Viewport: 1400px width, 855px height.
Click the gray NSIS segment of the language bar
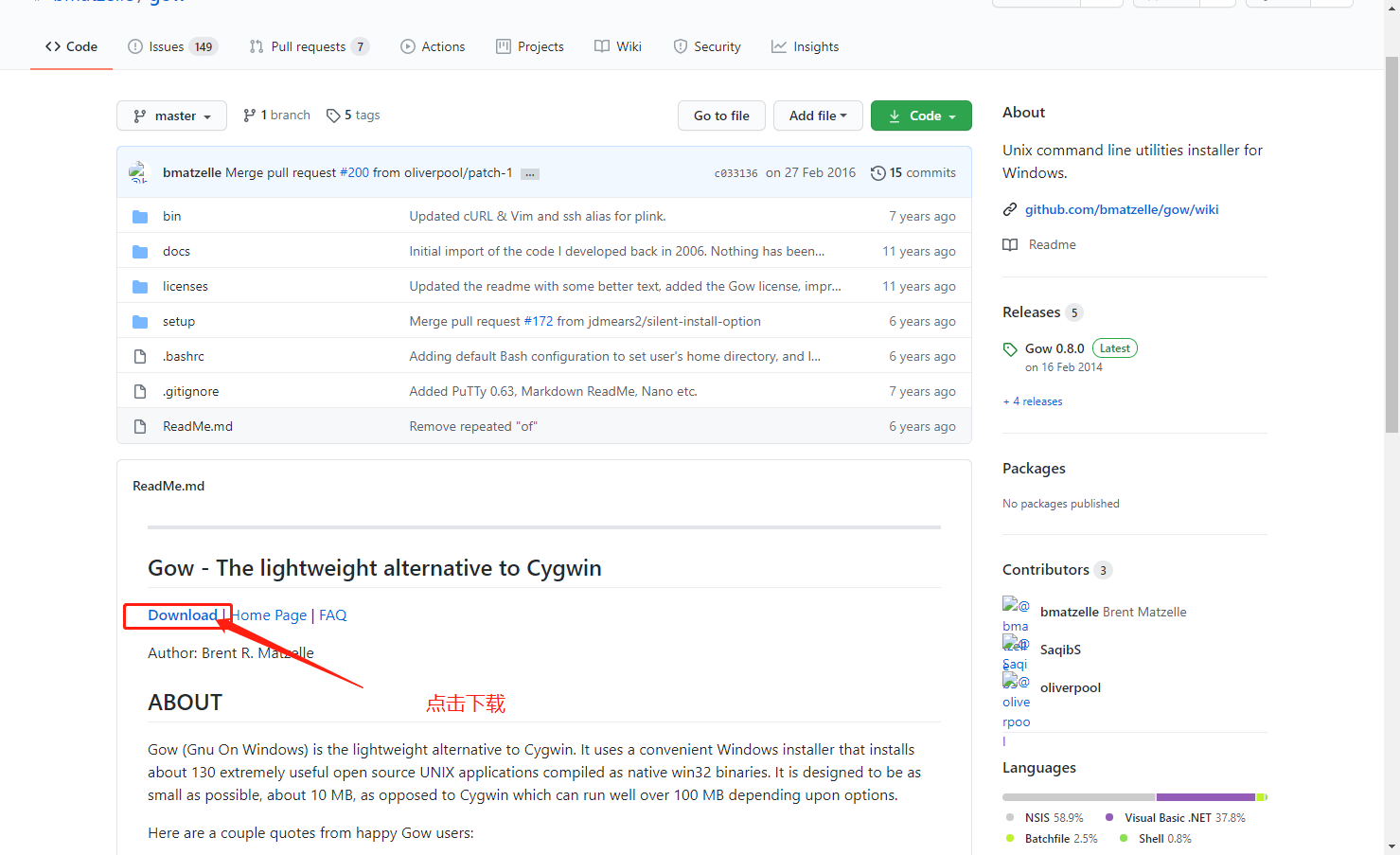[x=1079, y=797]
